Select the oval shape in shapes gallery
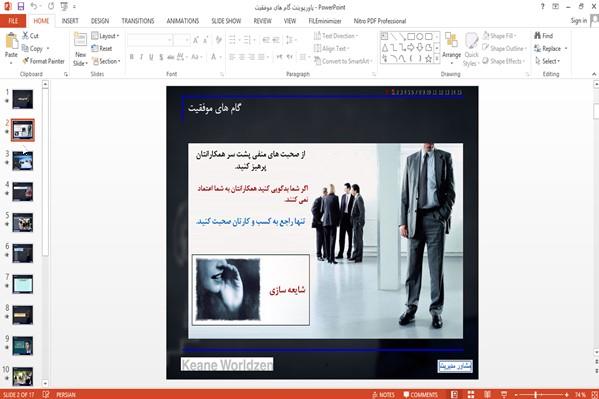This screenshot has width=599, height=399. click(419, 37)
